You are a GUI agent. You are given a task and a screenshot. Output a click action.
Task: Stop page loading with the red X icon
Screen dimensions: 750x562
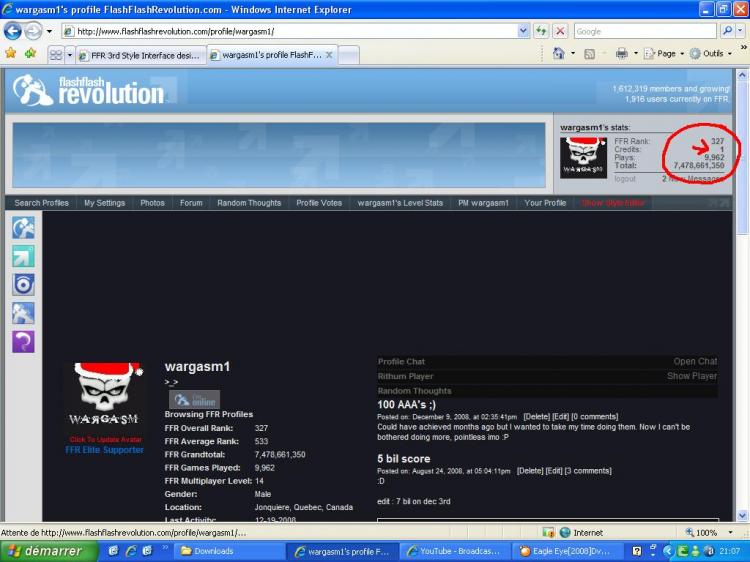click(560, 31)
